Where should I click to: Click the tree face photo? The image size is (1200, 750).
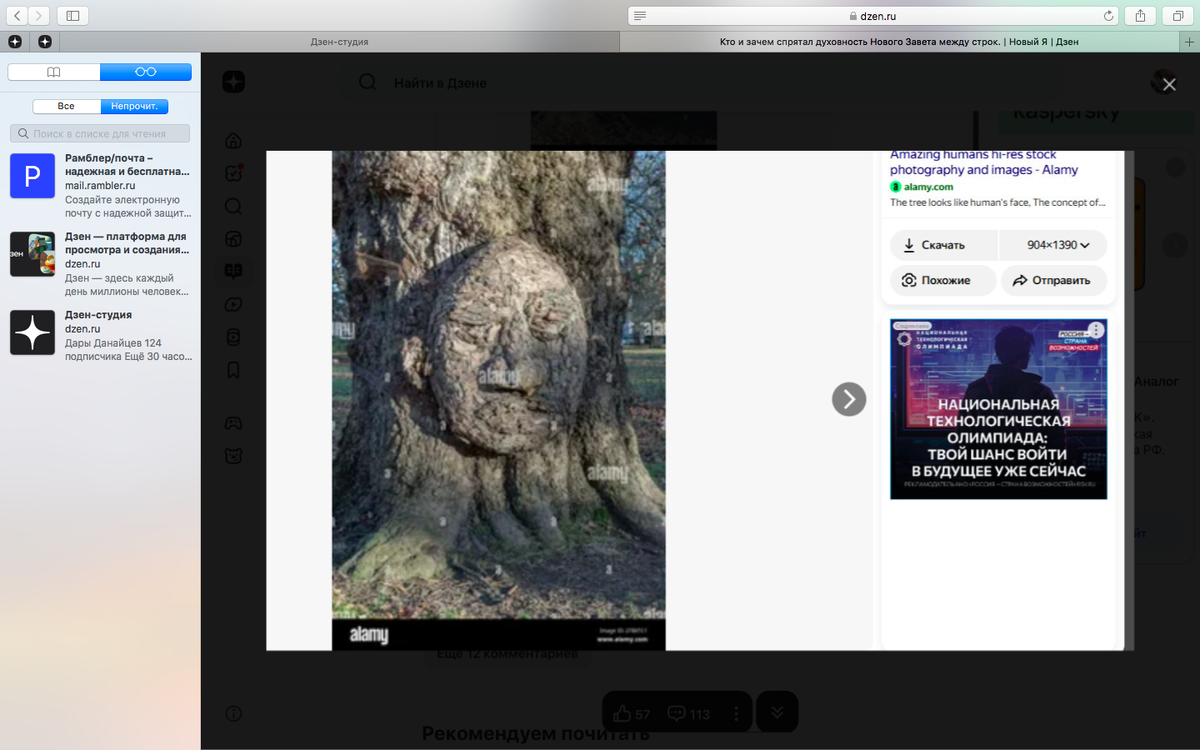[x=498, y=400]
